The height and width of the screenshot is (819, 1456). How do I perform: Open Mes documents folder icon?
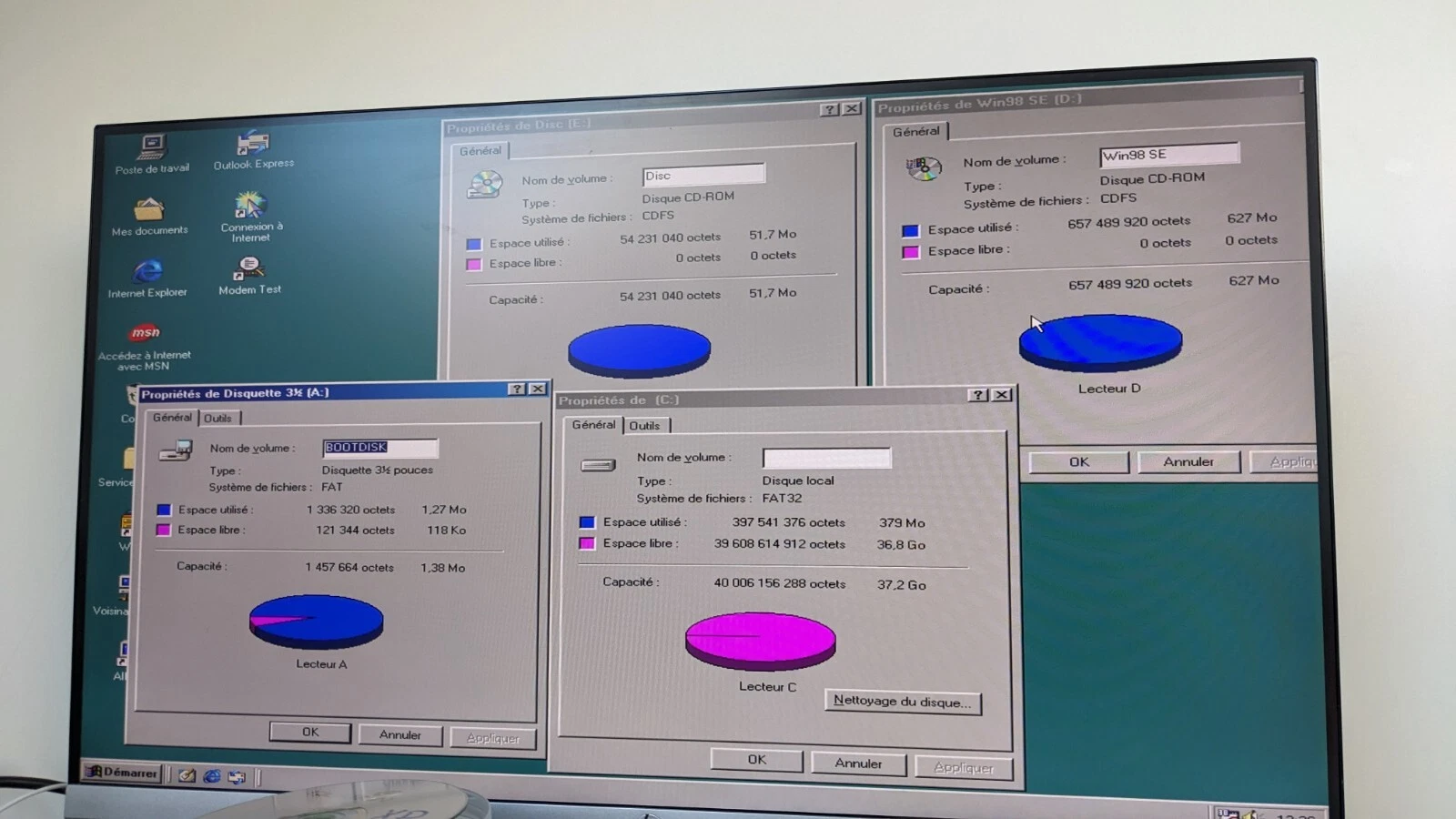click(149, 217)
